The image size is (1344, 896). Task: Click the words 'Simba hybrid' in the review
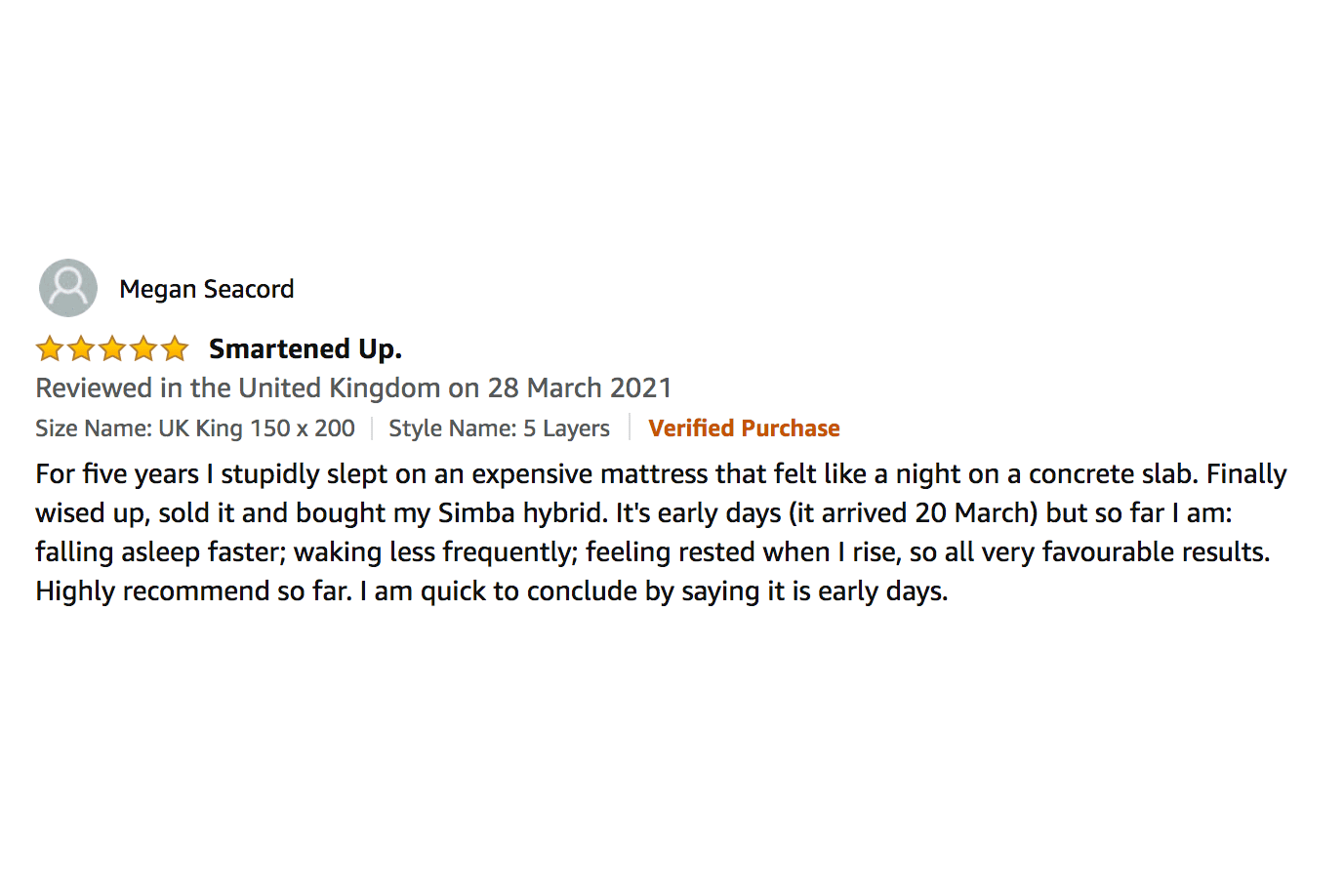click(519, 513)
